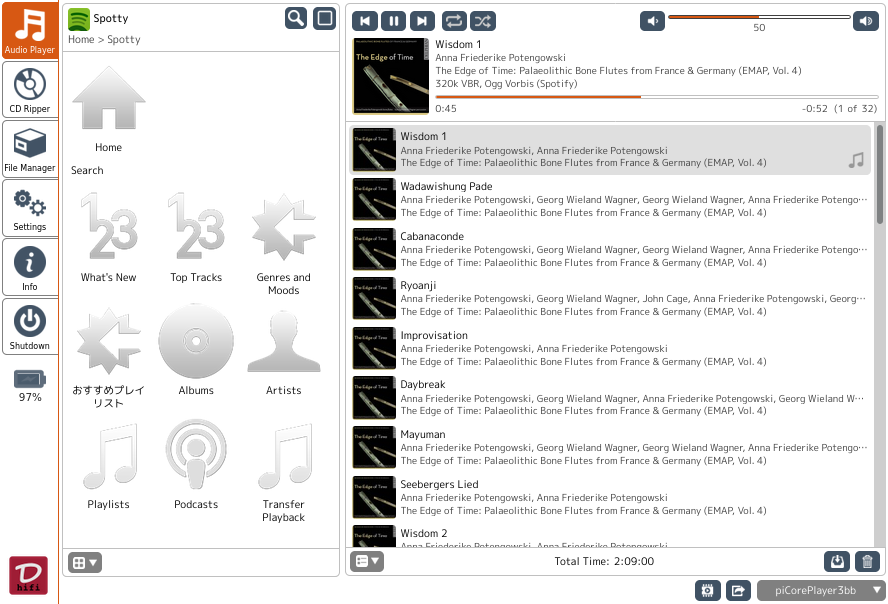
Task: Set level on volume slider
Action: click(759, 17)
